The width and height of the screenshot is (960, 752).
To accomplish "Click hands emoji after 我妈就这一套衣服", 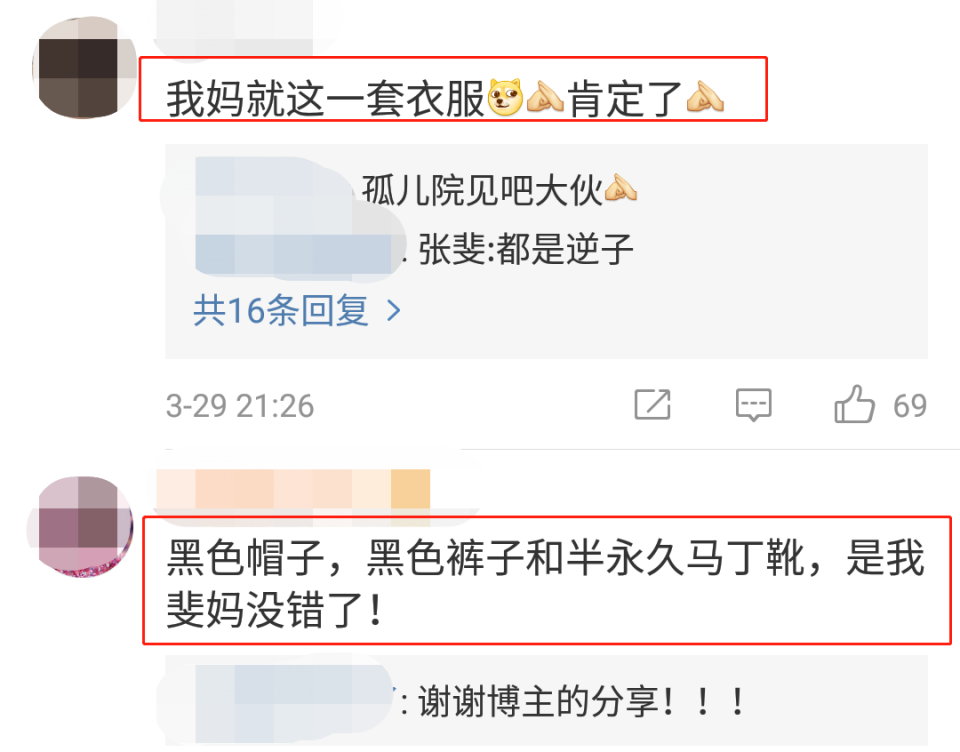I will tap(545, 97).
